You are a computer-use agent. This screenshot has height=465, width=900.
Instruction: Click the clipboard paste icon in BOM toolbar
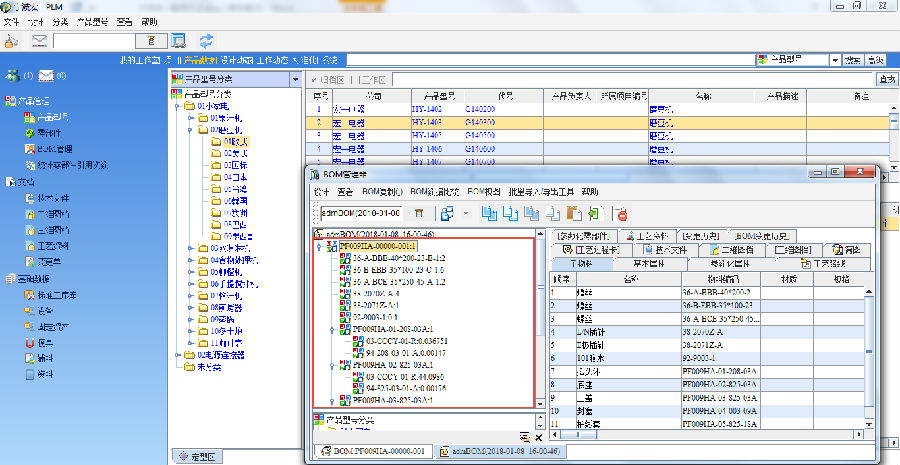(574, 213)
